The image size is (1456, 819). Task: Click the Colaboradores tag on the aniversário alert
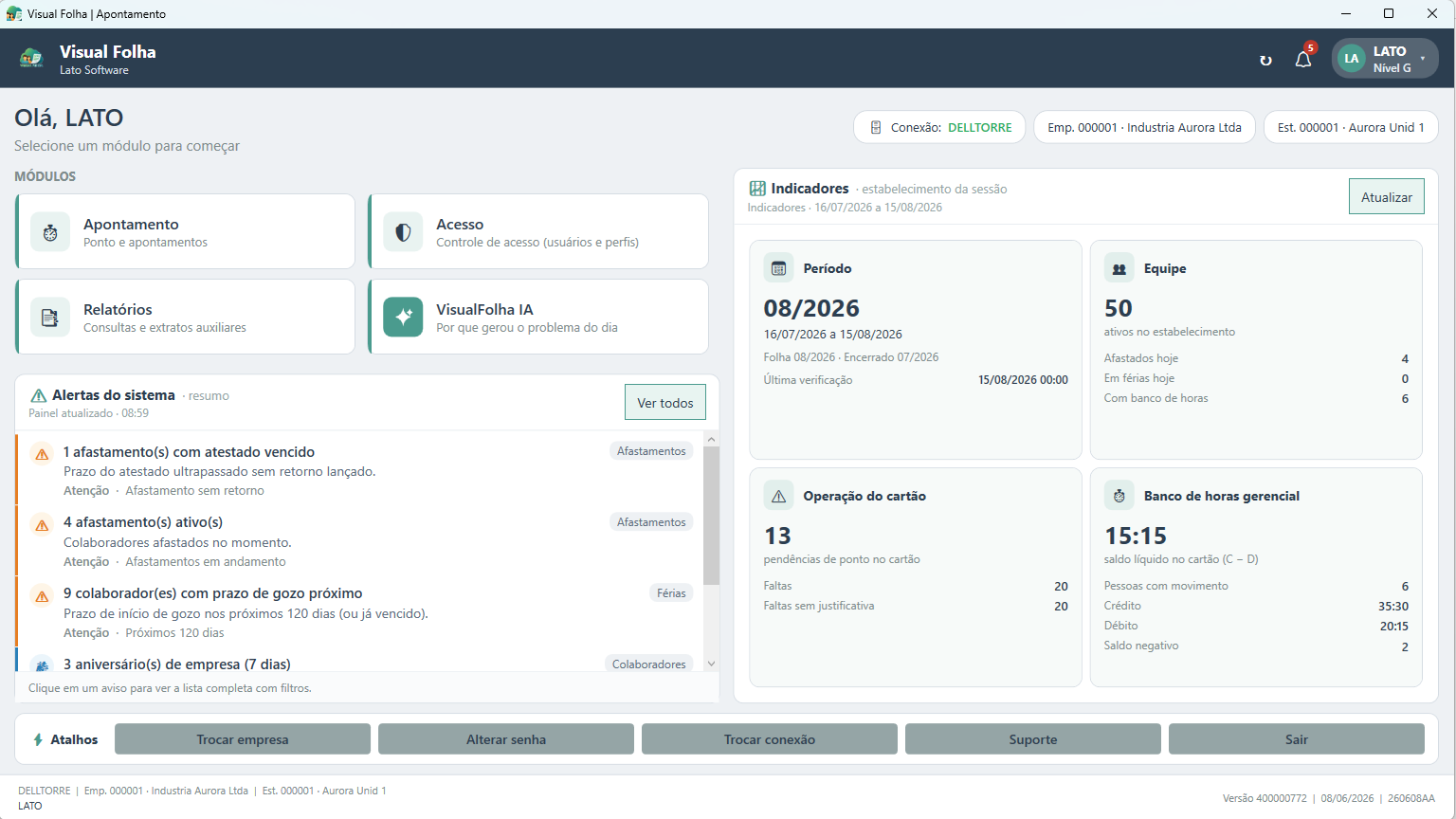(x=649, y=664)
